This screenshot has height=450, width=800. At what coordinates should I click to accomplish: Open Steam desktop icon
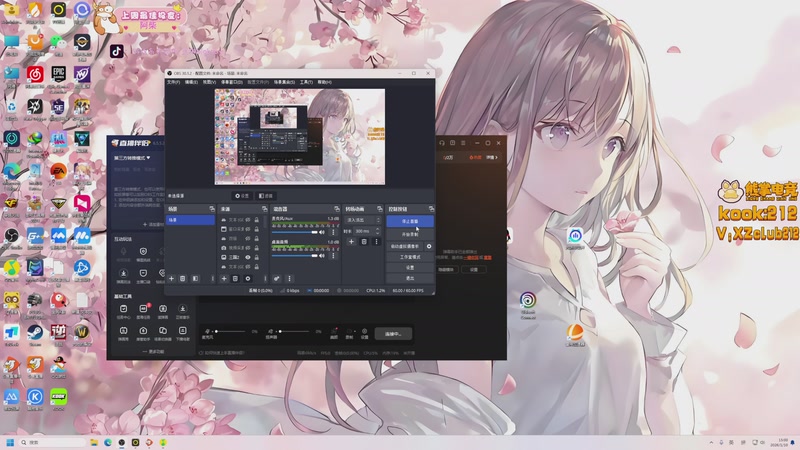pos(35,335)
